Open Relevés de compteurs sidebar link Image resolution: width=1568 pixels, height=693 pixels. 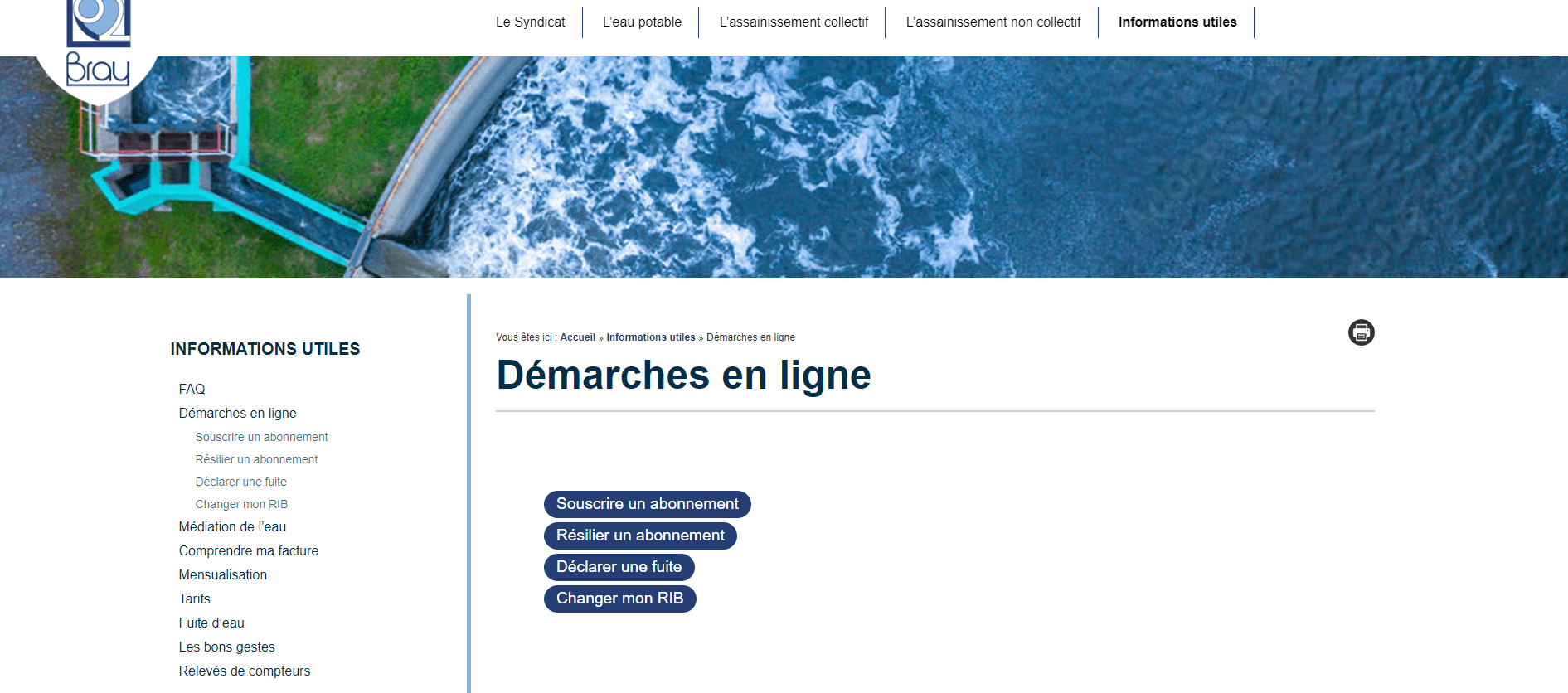pos(244,671)
